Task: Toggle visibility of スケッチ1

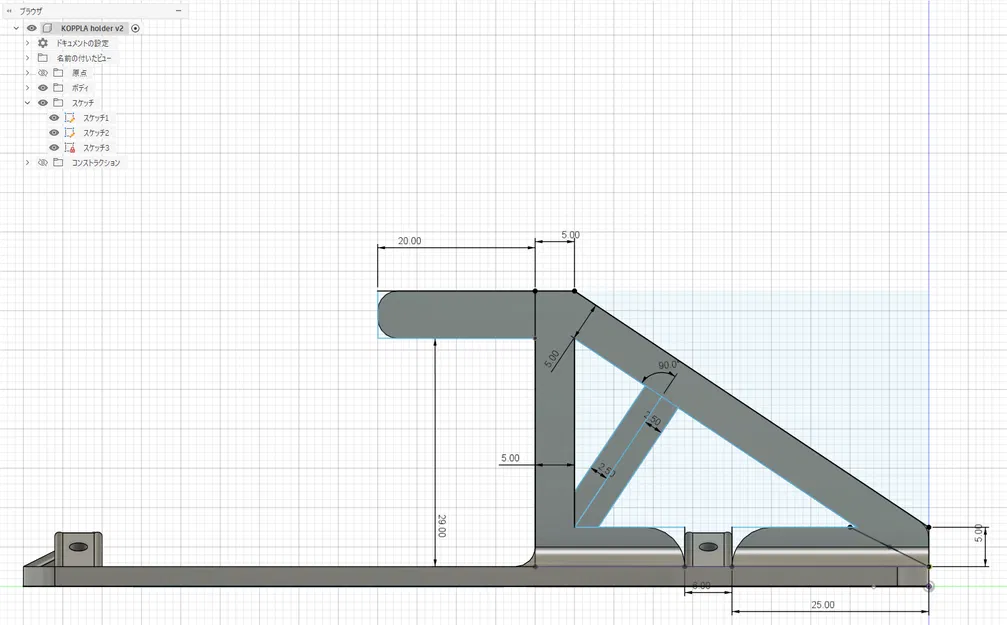Action: pyautogui.click(x=53, y=118)
